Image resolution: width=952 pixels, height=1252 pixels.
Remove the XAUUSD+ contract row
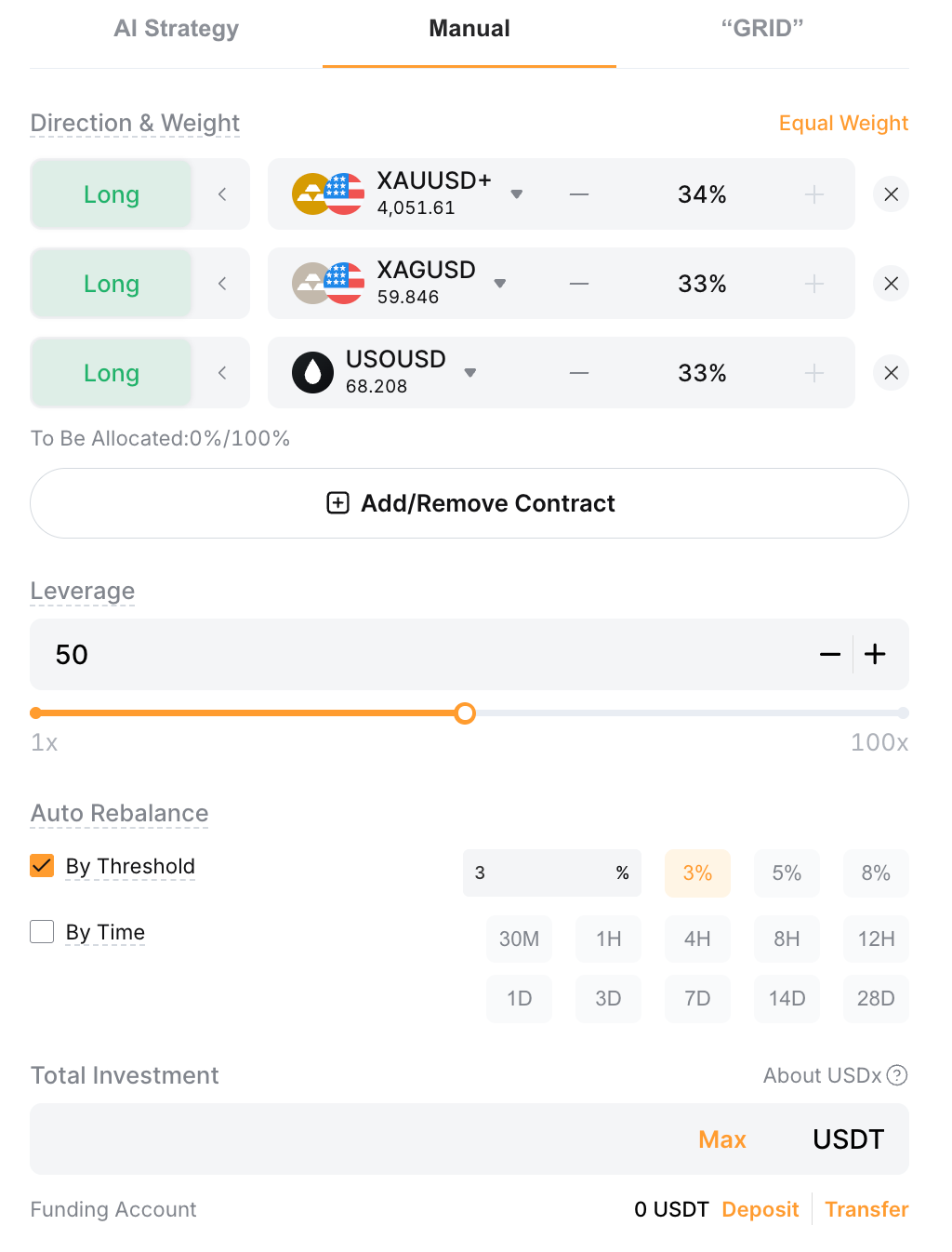click(891, 194)
